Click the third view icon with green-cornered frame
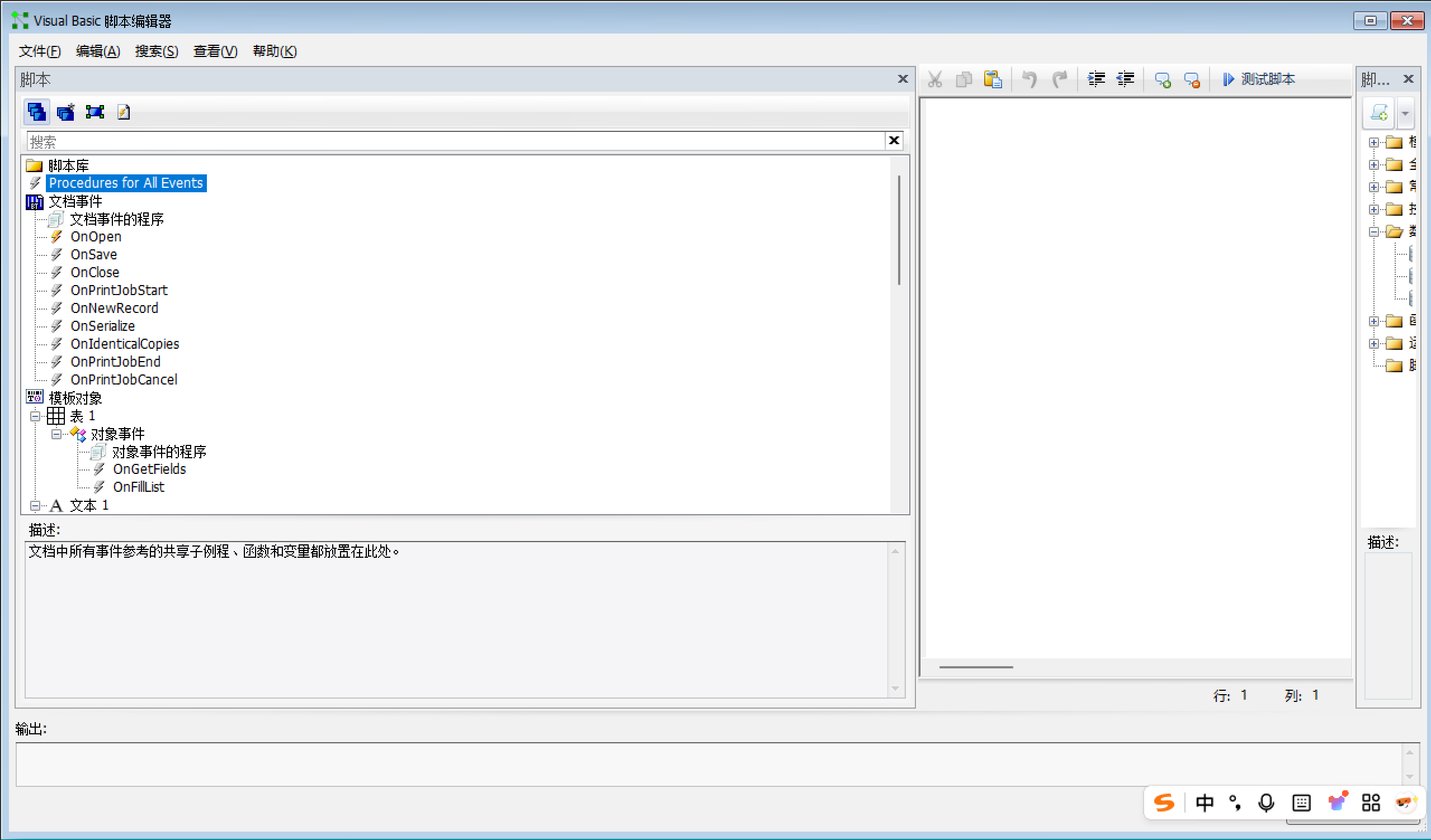The width and height of the screenshot is (1431, 840). [x=95, y=112]
